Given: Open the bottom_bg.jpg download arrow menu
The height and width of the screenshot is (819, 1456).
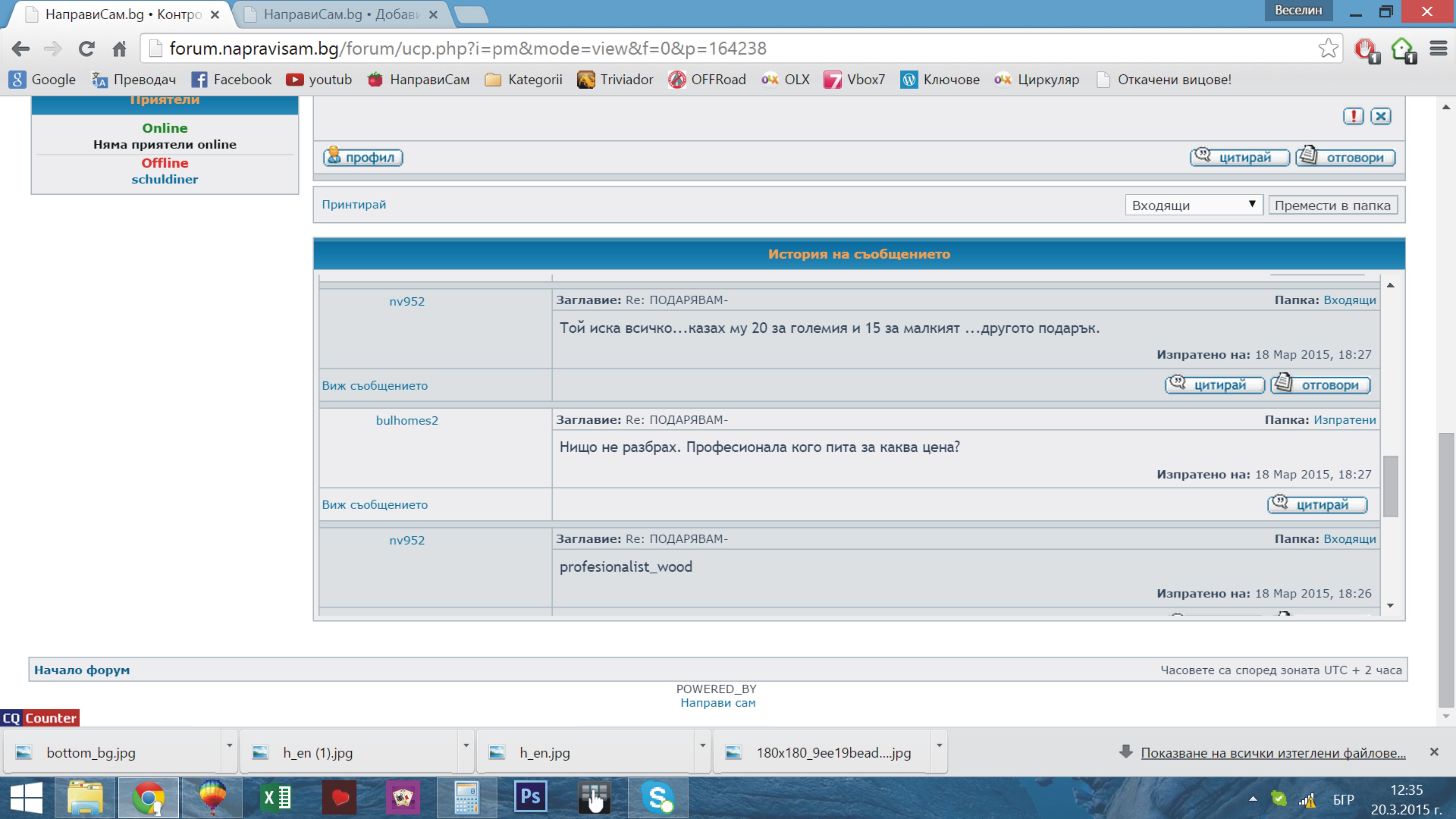Looking at the screenshot, I should (229, 746).
